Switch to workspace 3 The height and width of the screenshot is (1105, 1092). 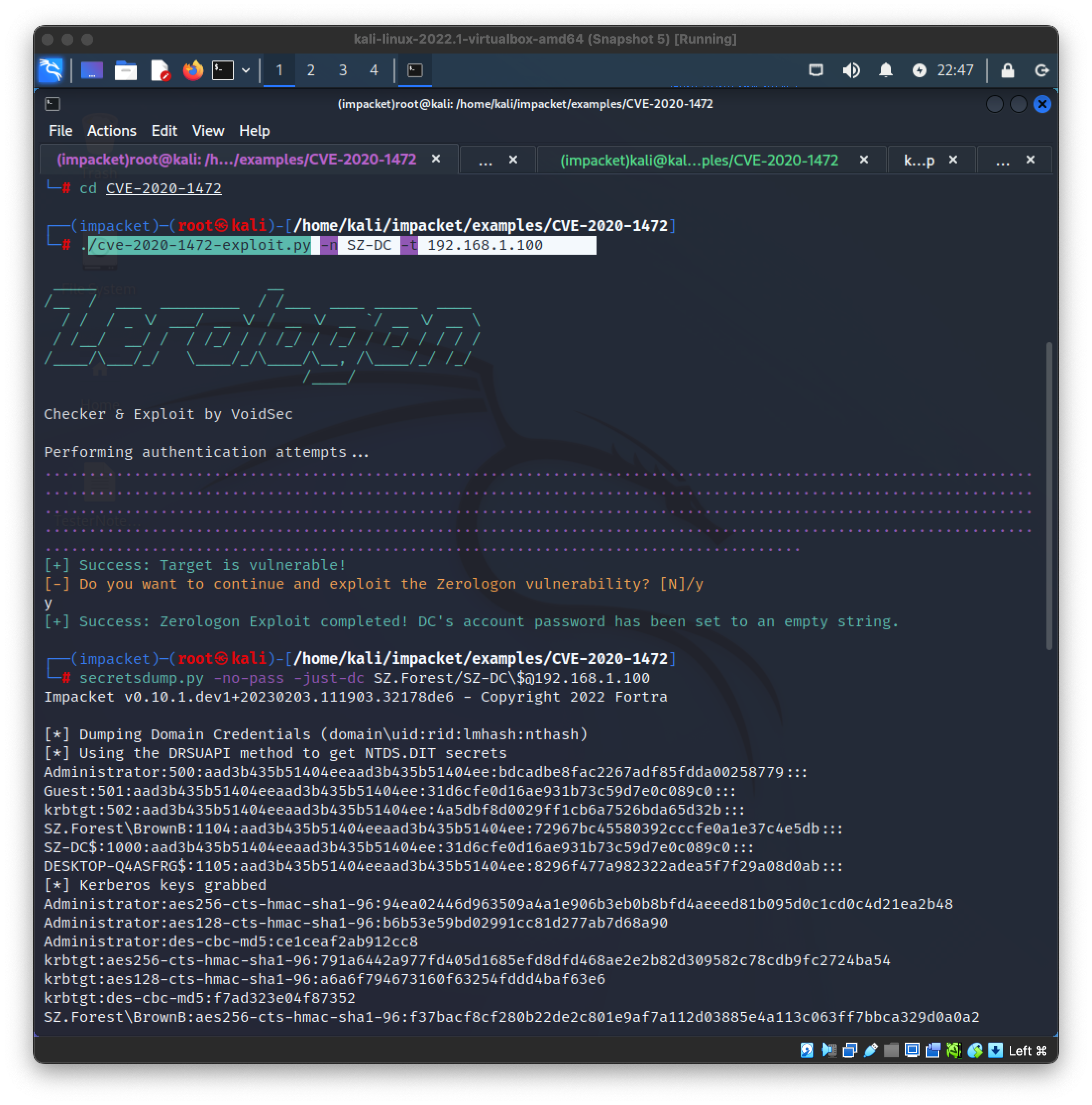343,70
